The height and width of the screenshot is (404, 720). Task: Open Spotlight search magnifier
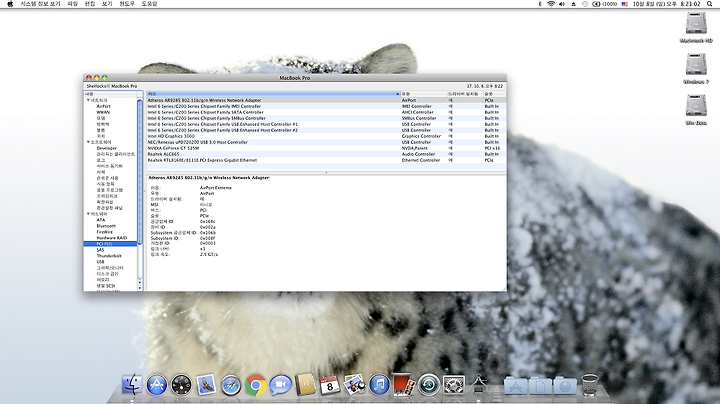710,4
